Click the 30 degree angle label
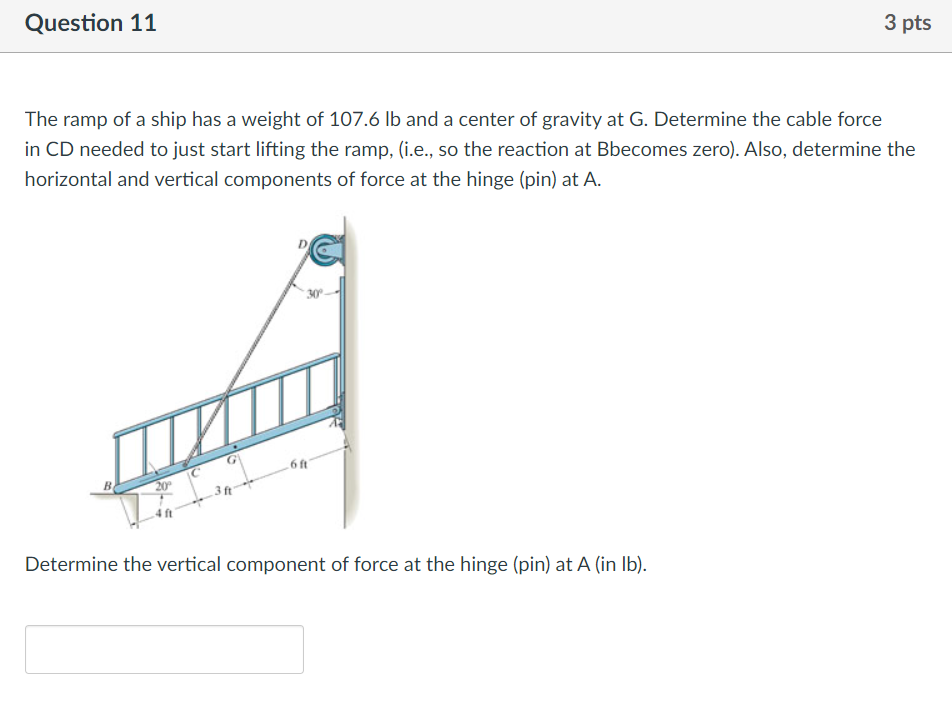This screenshot has height=705, width=952. point(313,292)
